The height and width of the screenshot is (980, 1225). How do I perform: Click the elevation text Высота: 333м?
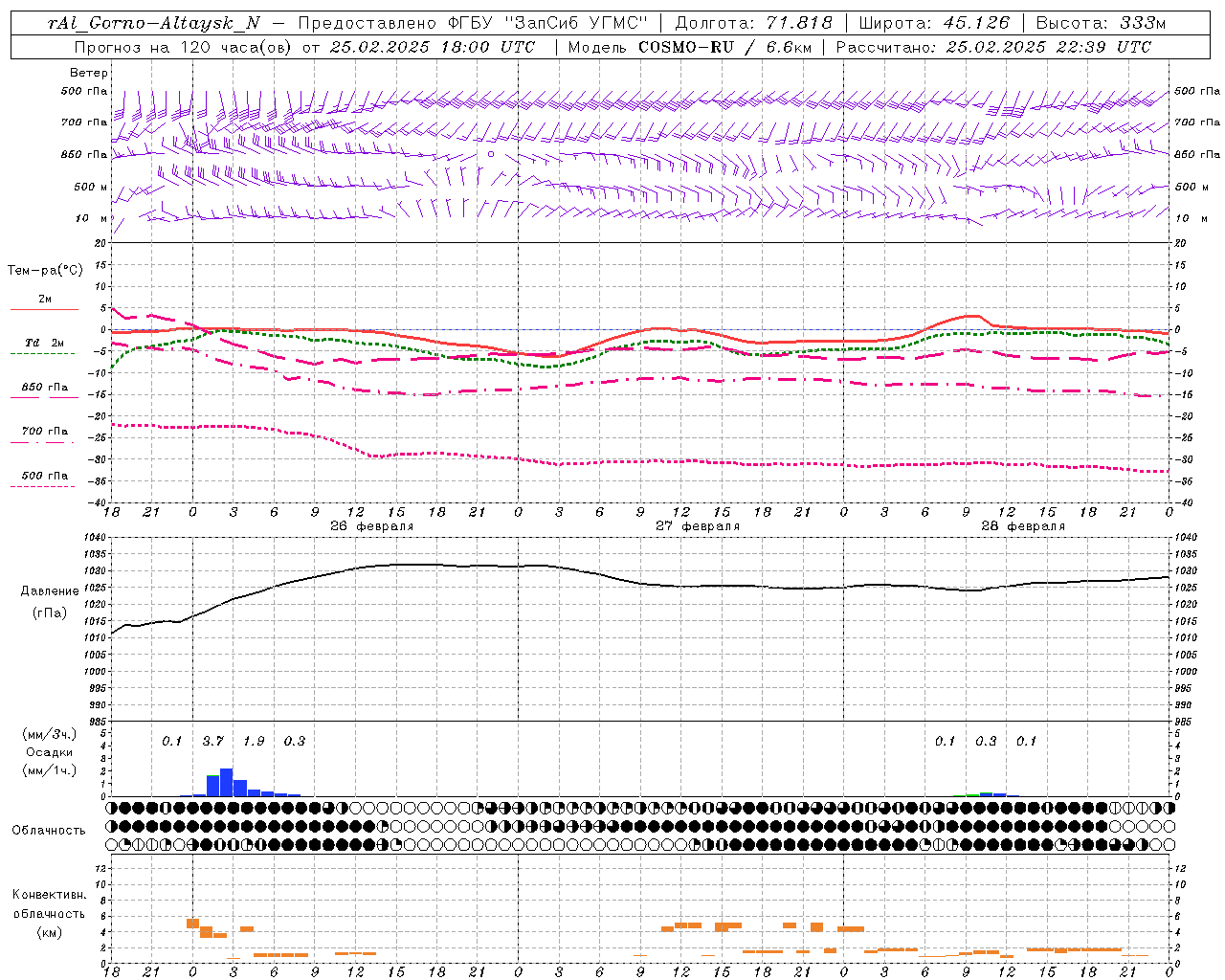(x=1102, y=23)
